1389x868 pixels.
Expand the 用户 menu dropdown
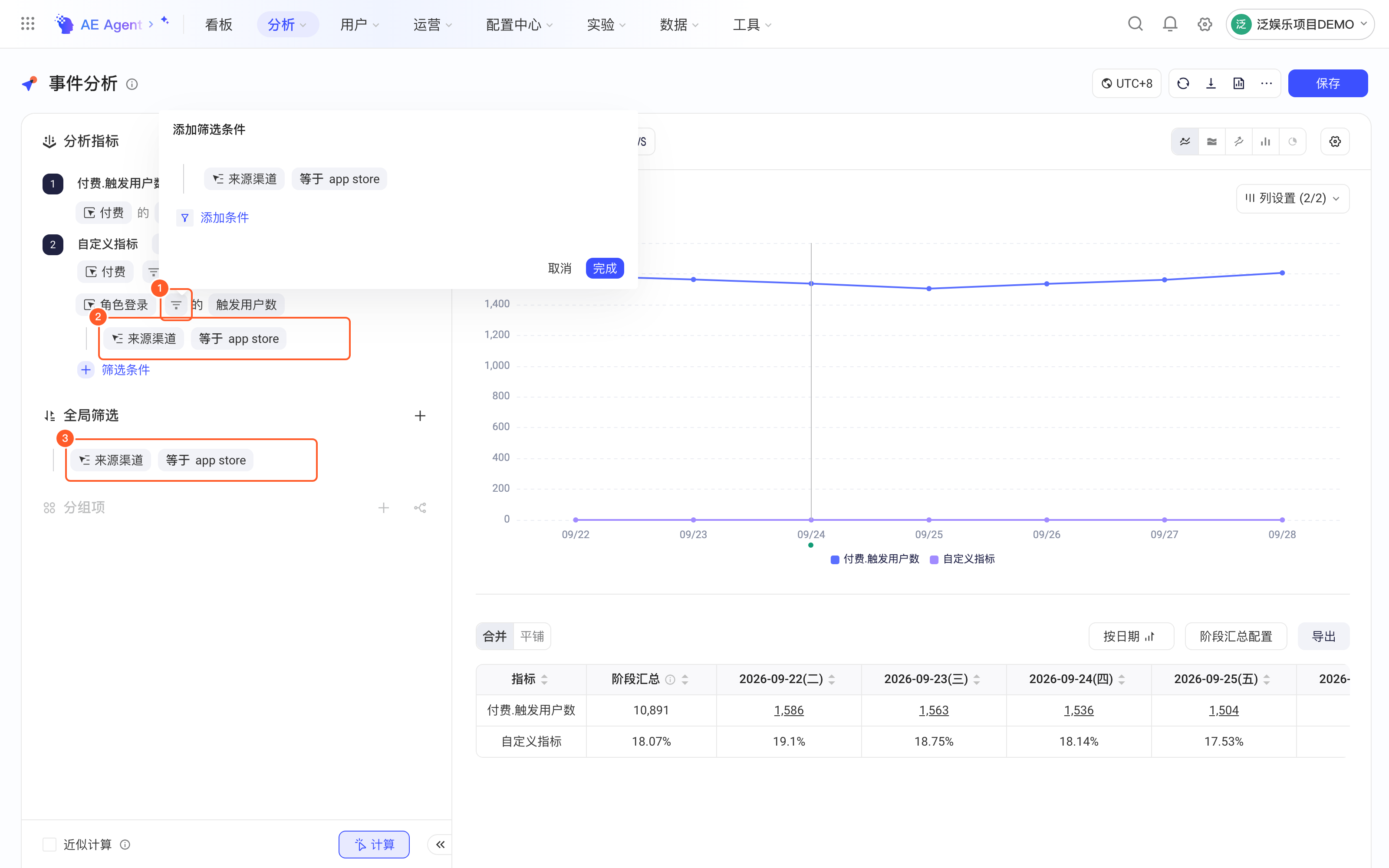coord(360,24)
